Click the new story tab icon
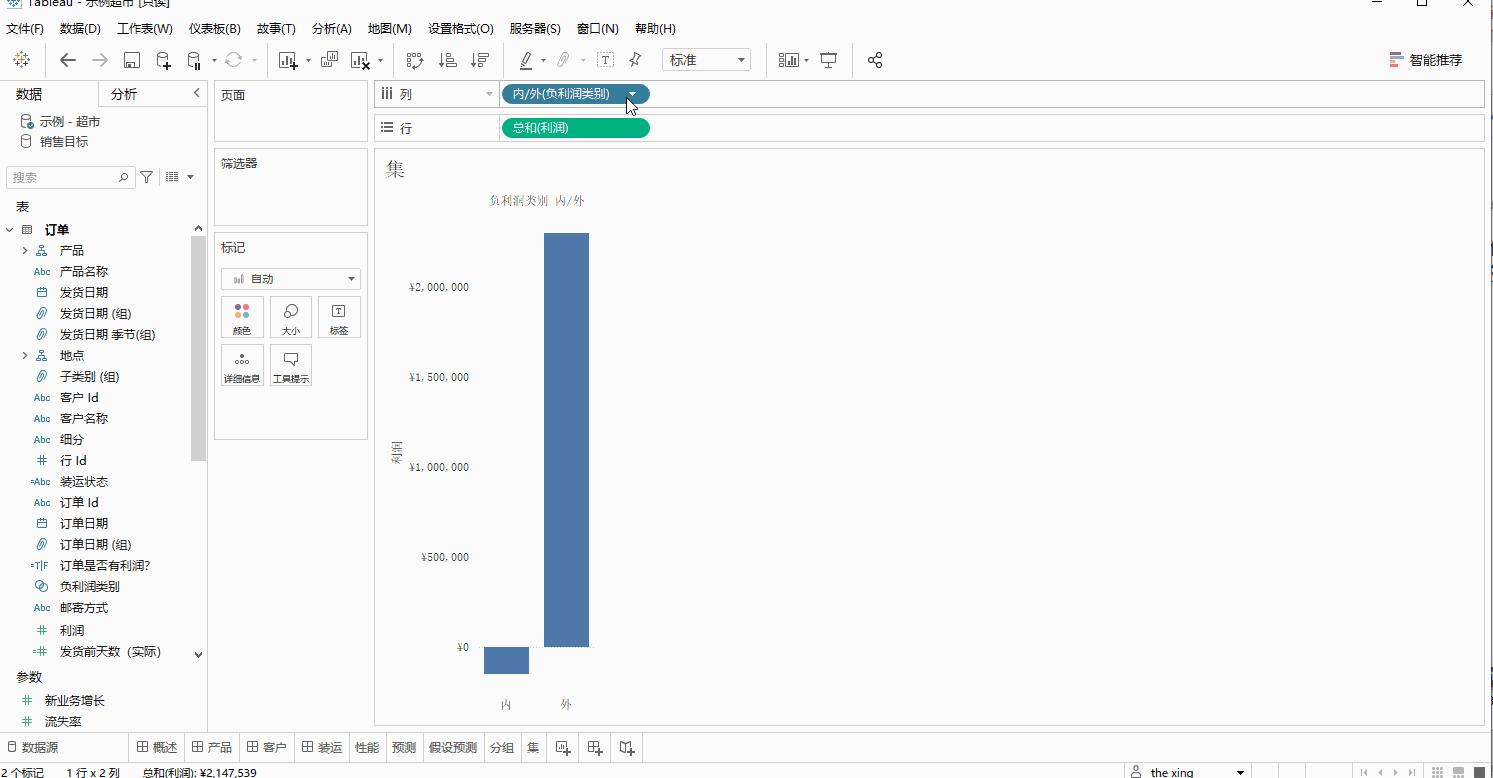 627,747
